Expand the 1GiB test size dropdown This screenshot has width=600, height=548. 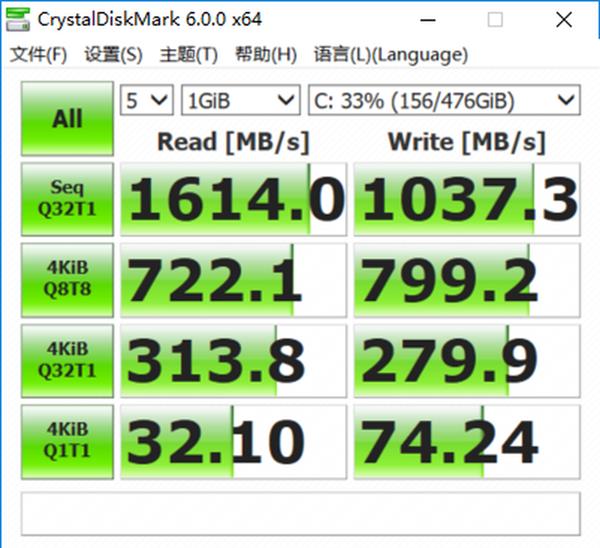pyautogui.click(x=240, y=100)
